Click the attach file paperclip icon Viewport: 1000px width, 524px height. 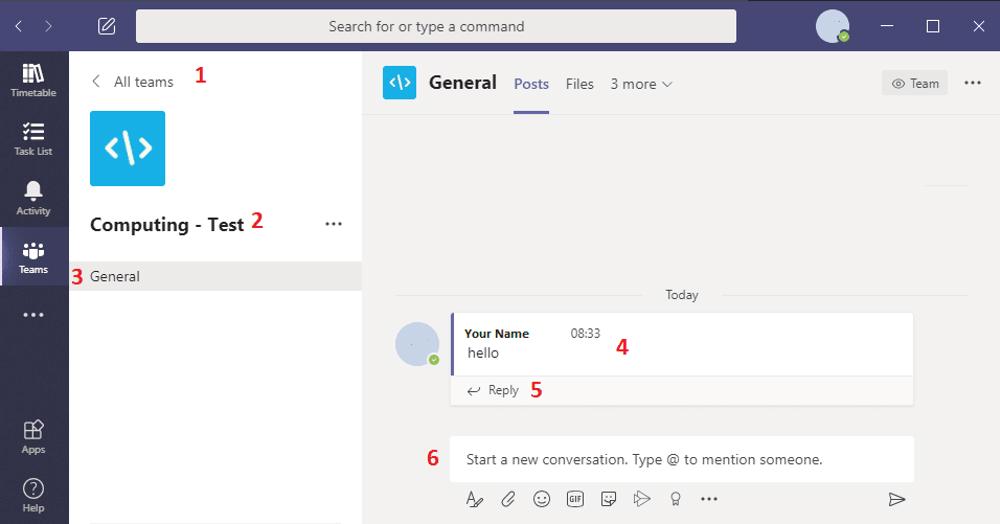pos(508,499)
